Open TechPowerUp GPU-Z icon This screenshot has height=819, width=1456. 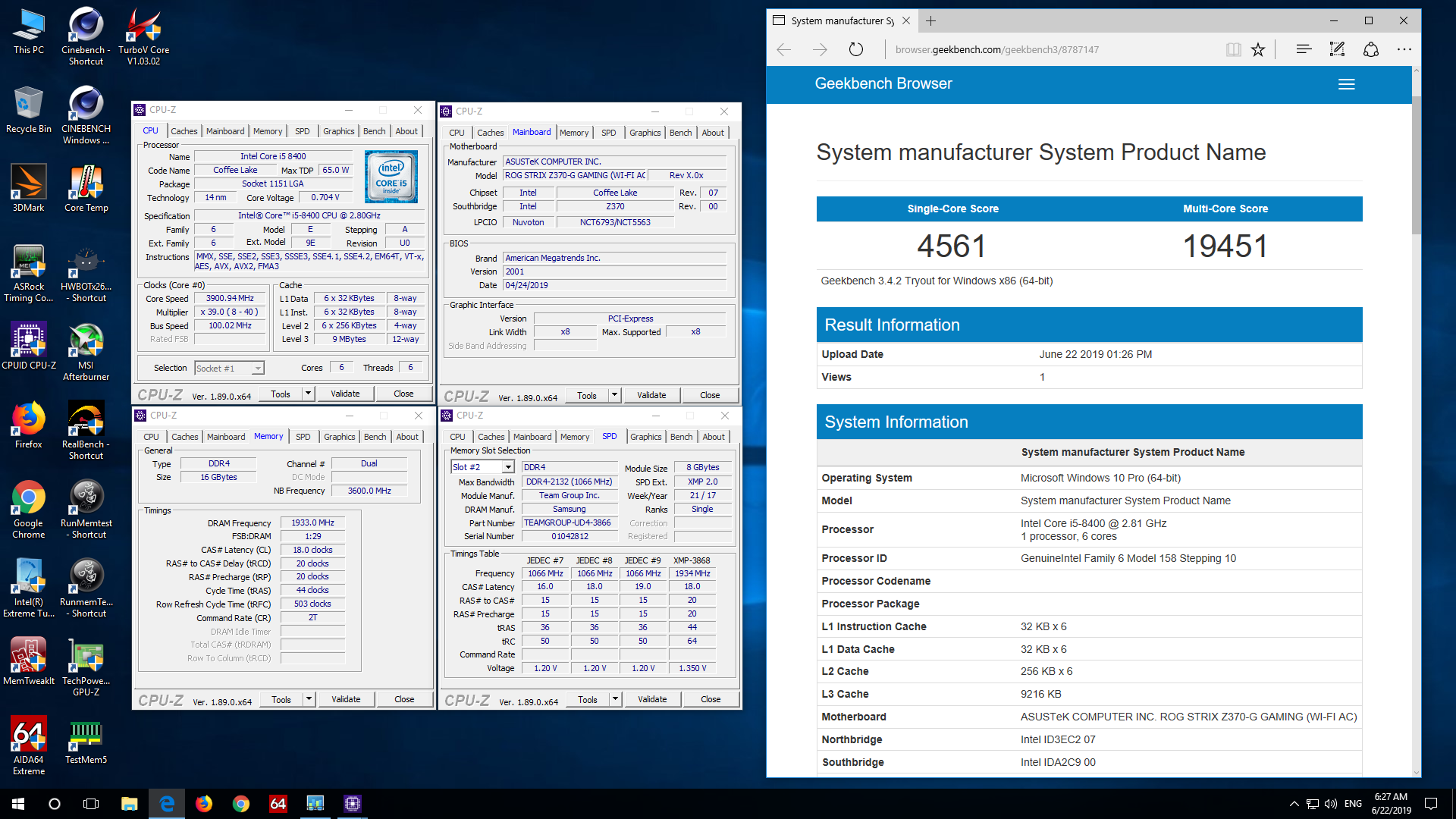[x=86, y=667]
